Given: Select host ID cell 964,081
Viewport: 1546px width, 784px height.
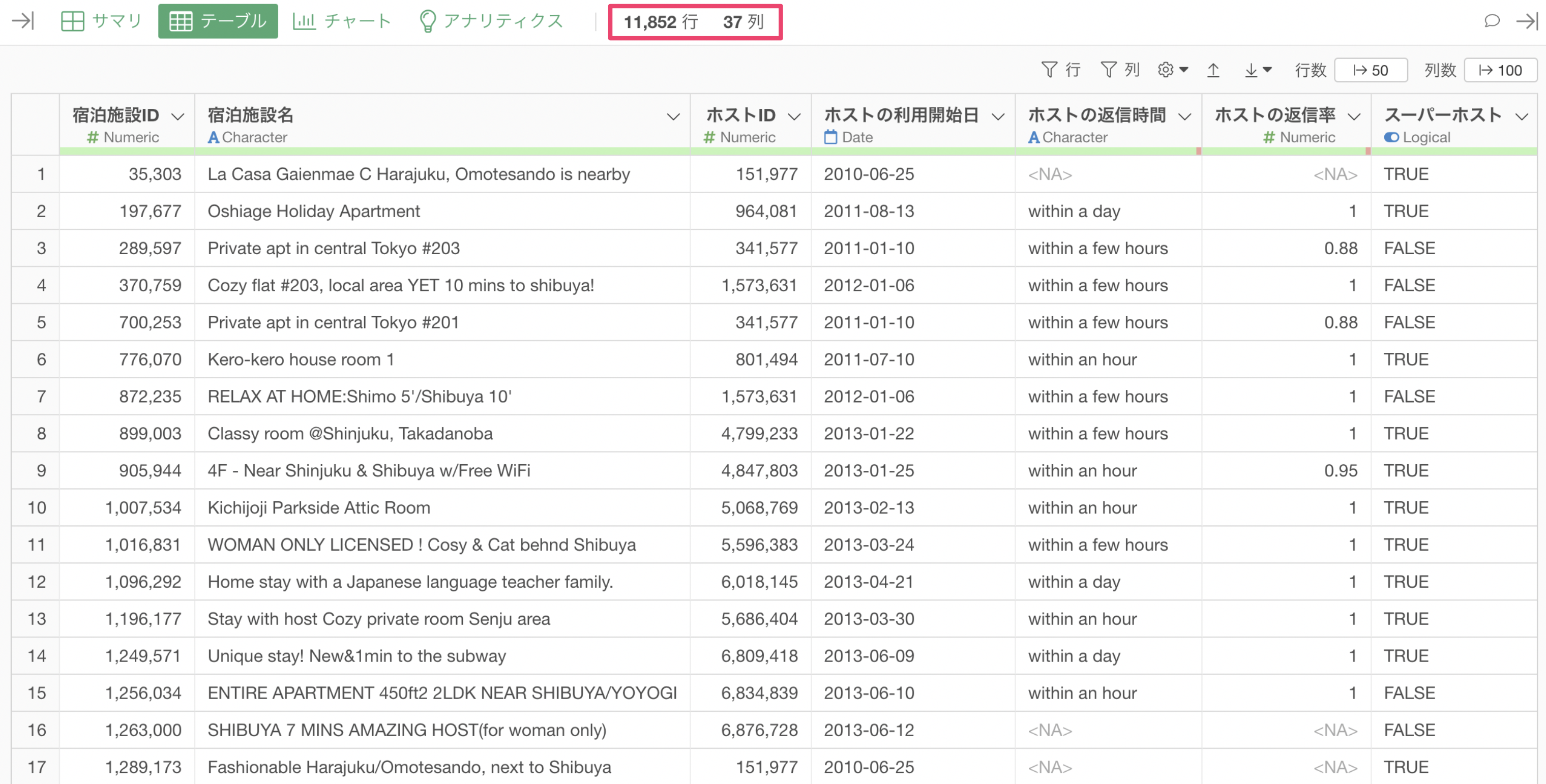Looking at the screenshot, I should pyautogui.click(x=751, y=211).
